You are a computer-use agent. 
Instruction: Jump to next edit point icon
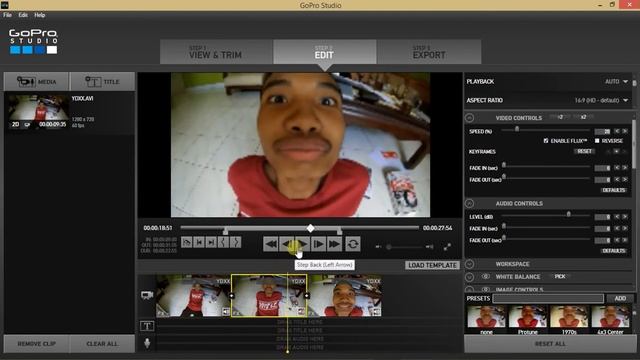(211, 242)
